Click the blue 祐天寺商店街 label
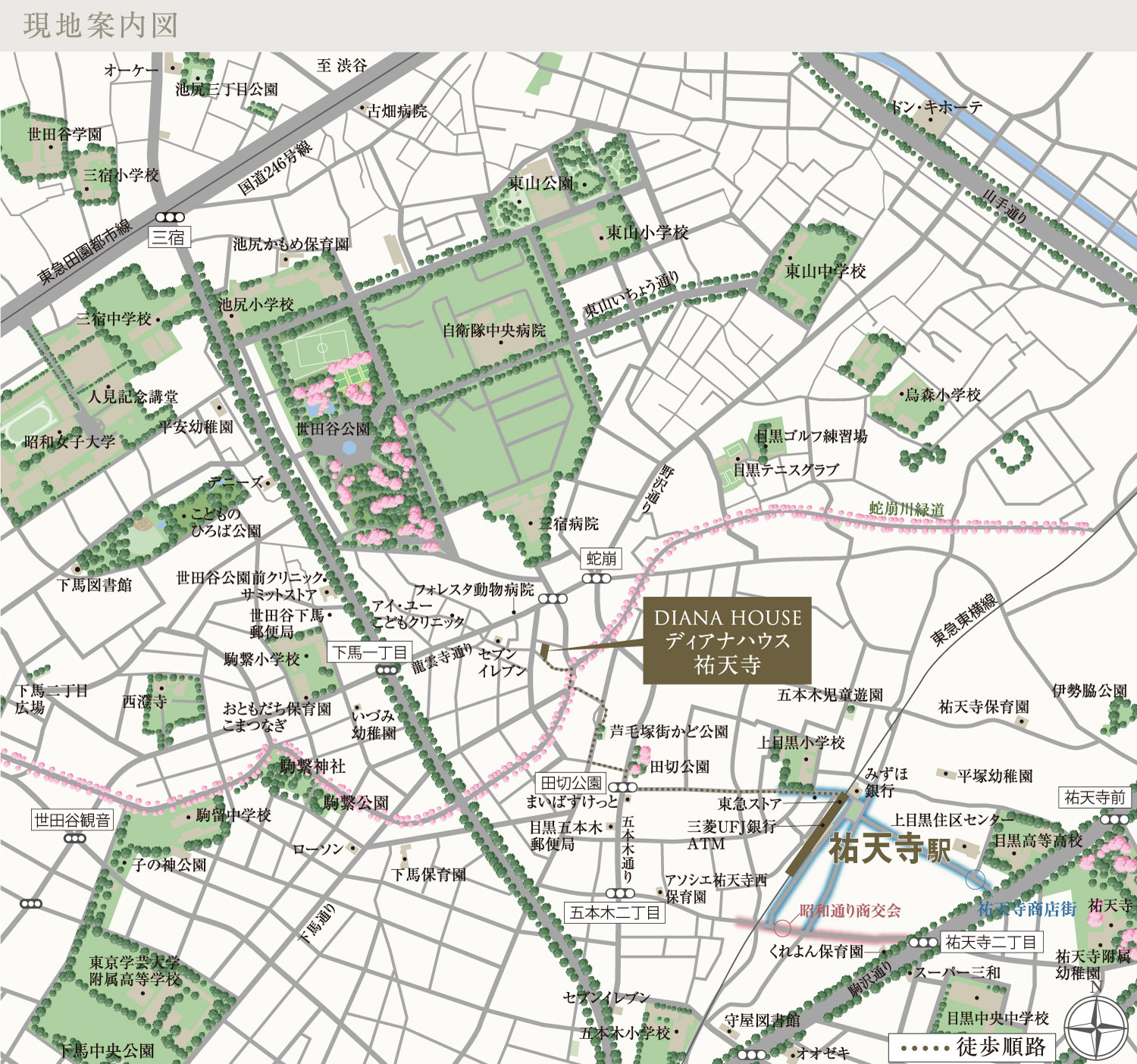Viewport: 1137px width, 1064px height. pyautogui.click(x=1026, y=909)
